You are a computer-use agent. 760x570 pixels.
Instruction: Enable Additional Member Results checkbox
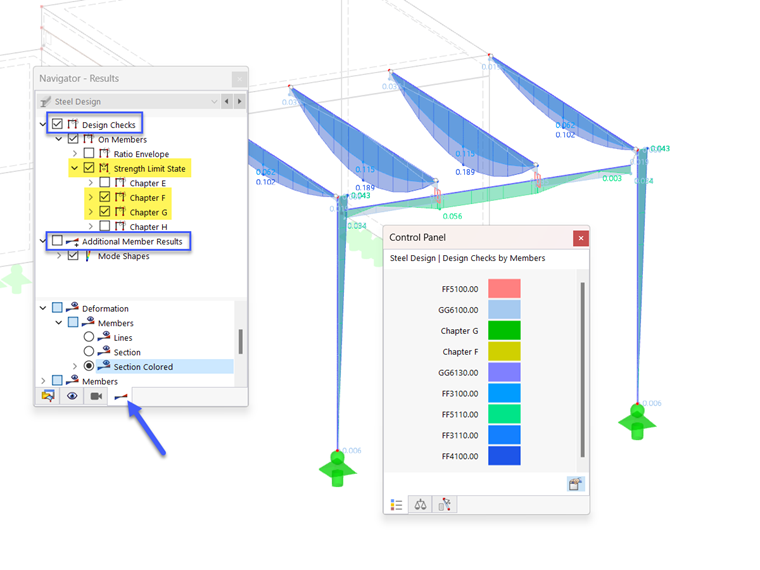(57, 240)
